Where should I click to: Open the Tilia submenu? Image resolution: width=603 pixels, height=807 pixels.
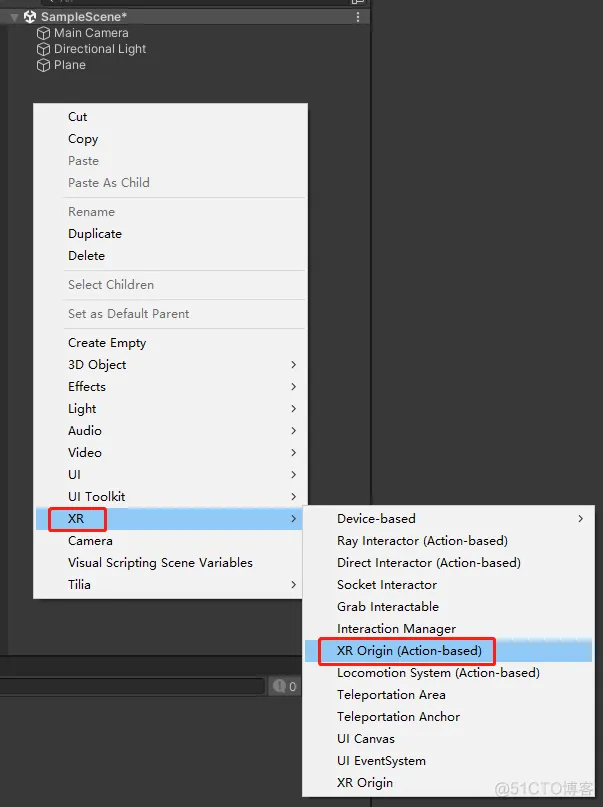tap(170, 585)
